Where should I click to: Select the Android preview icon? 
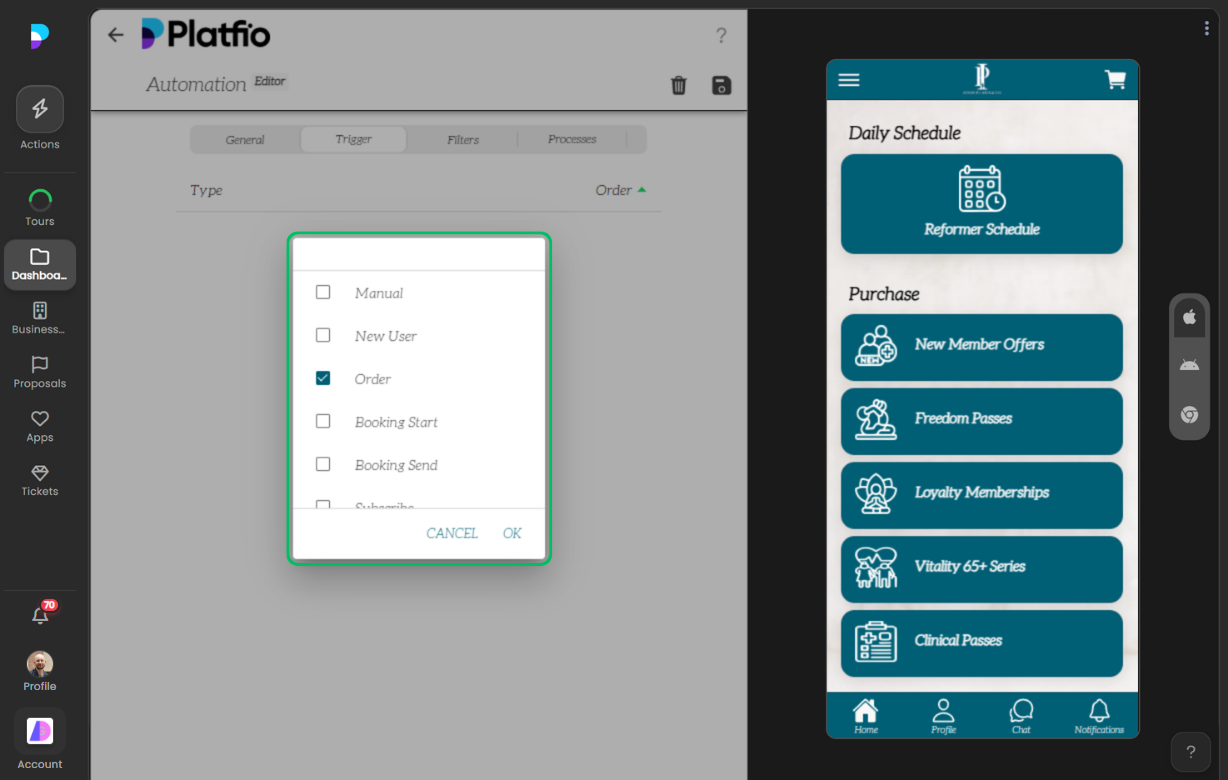(x=1189, y=365)
